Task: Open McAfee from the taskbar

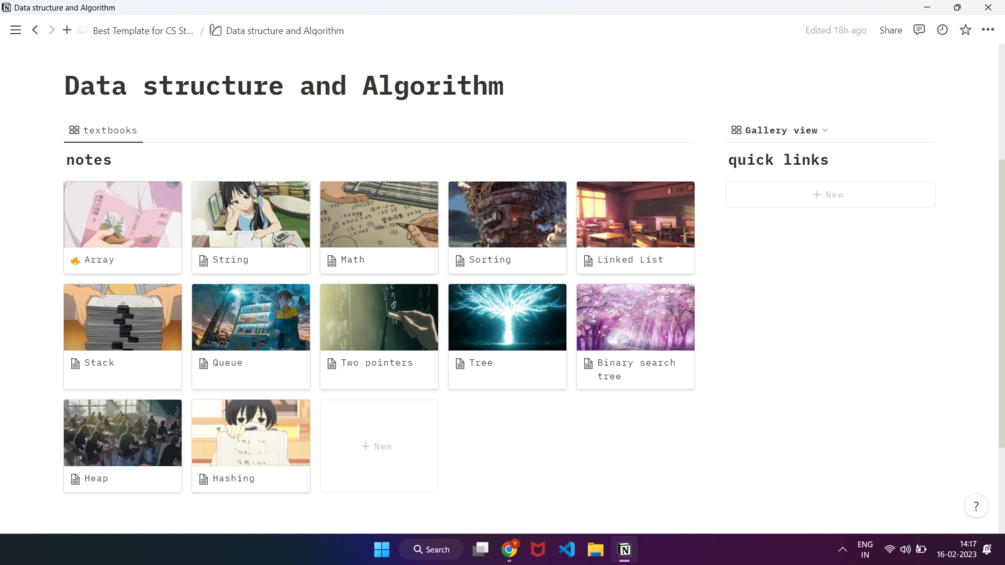Action: pos(538,549)
